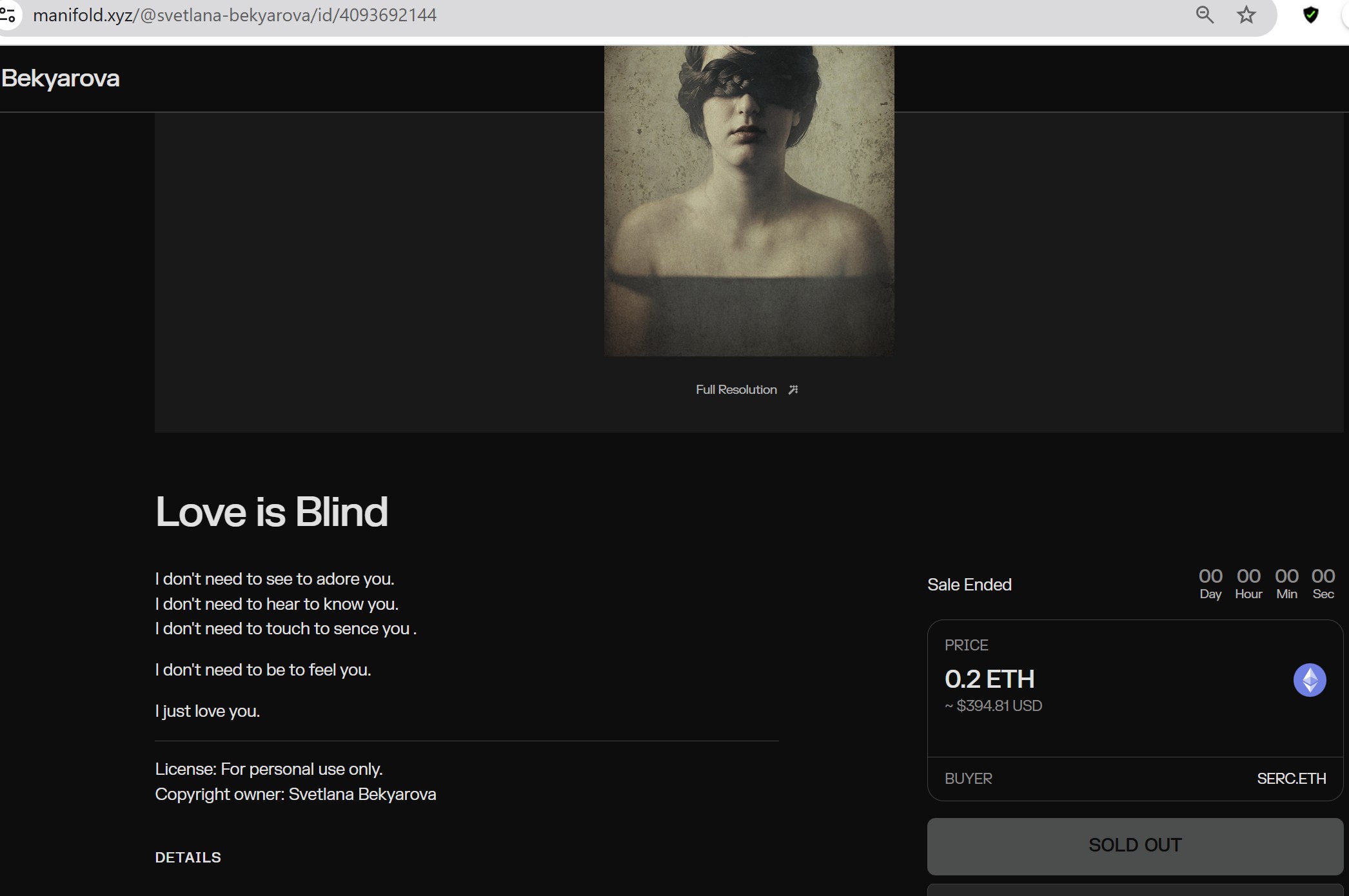Open buyer SERC.ETH profile
This screenshot has width=1349, height=896.
[x=1291, y=779]
